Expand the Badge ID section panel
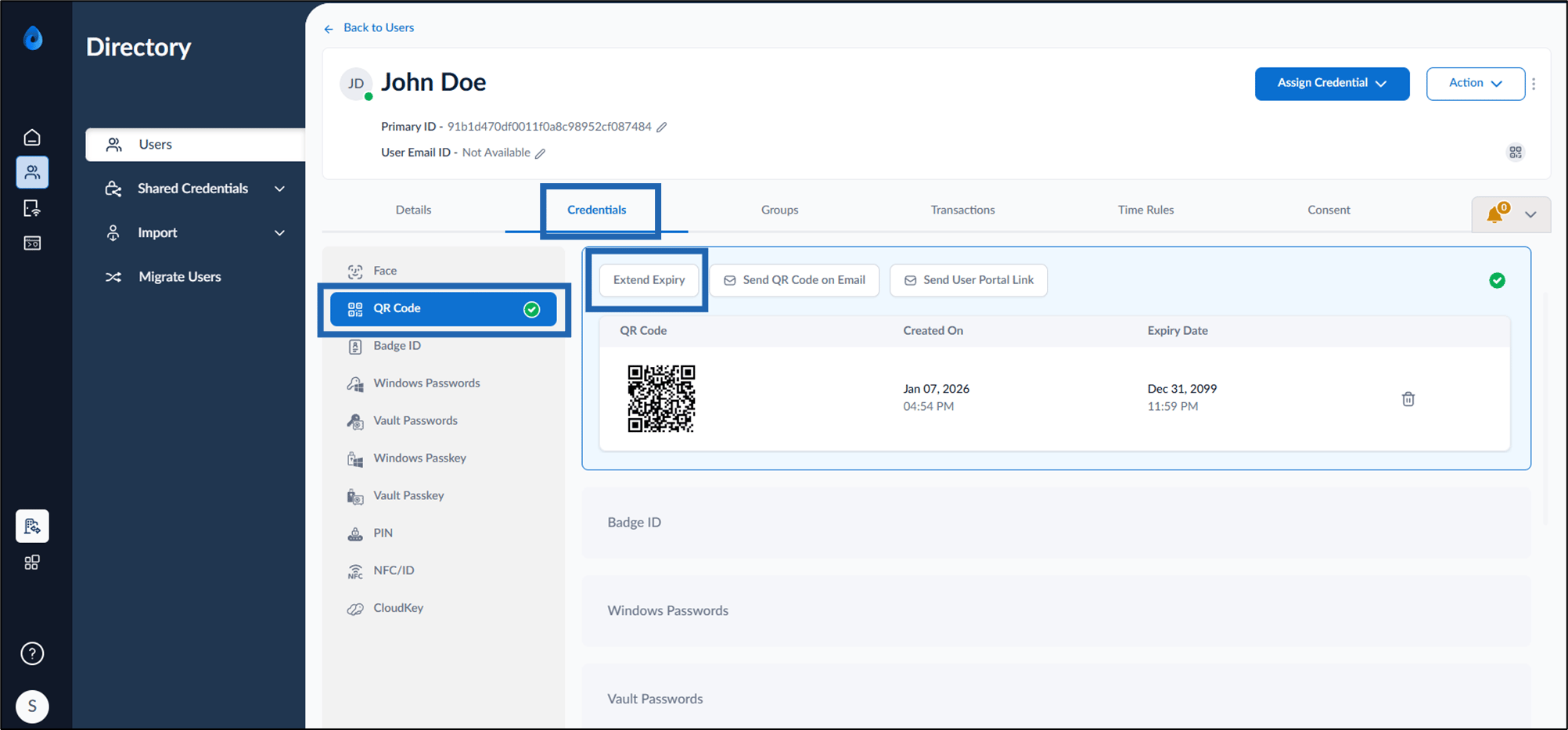 pyautogui.click(x=1056, y=523)
